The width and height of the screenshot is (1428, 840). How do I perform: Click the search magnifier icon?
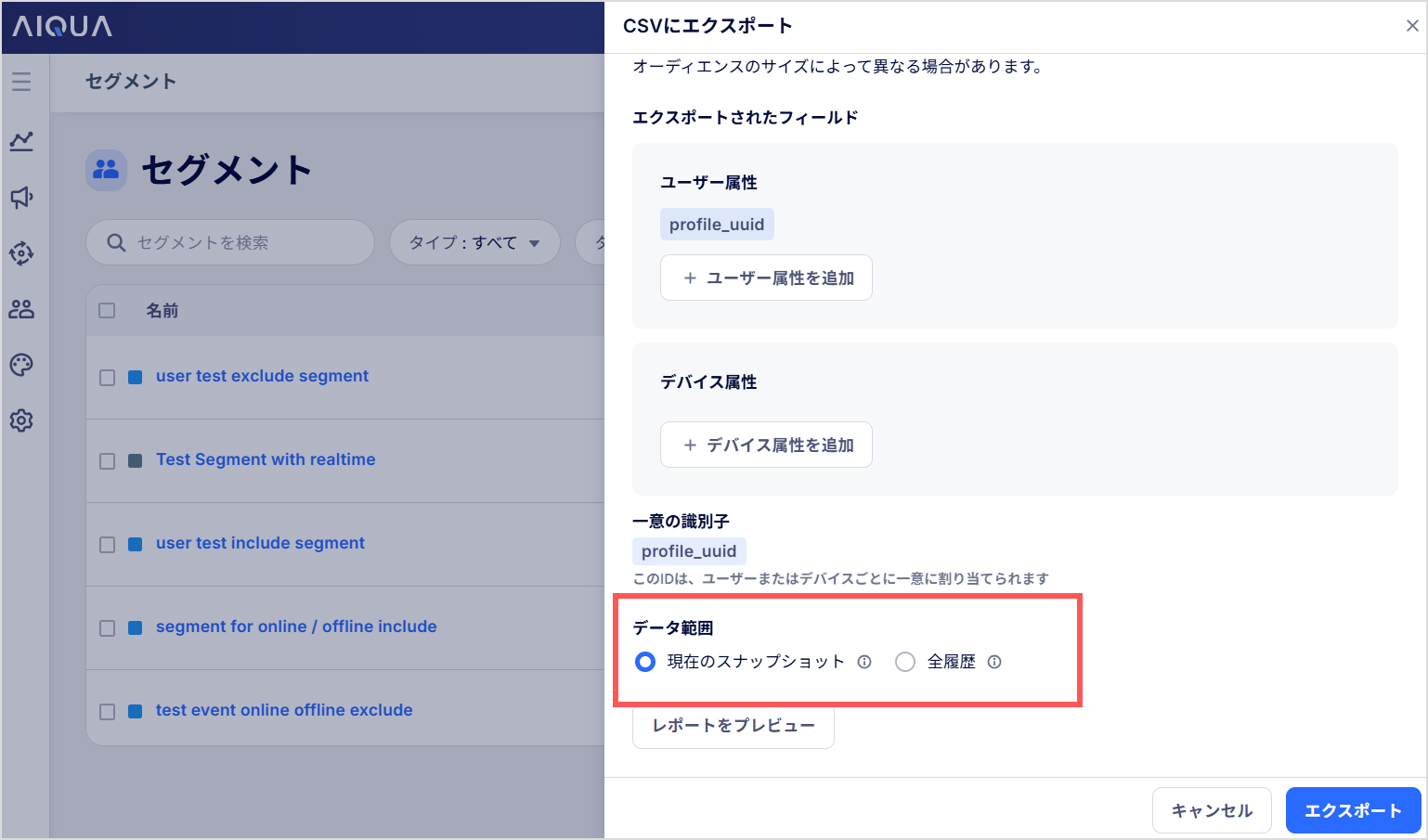pos(116,242)
